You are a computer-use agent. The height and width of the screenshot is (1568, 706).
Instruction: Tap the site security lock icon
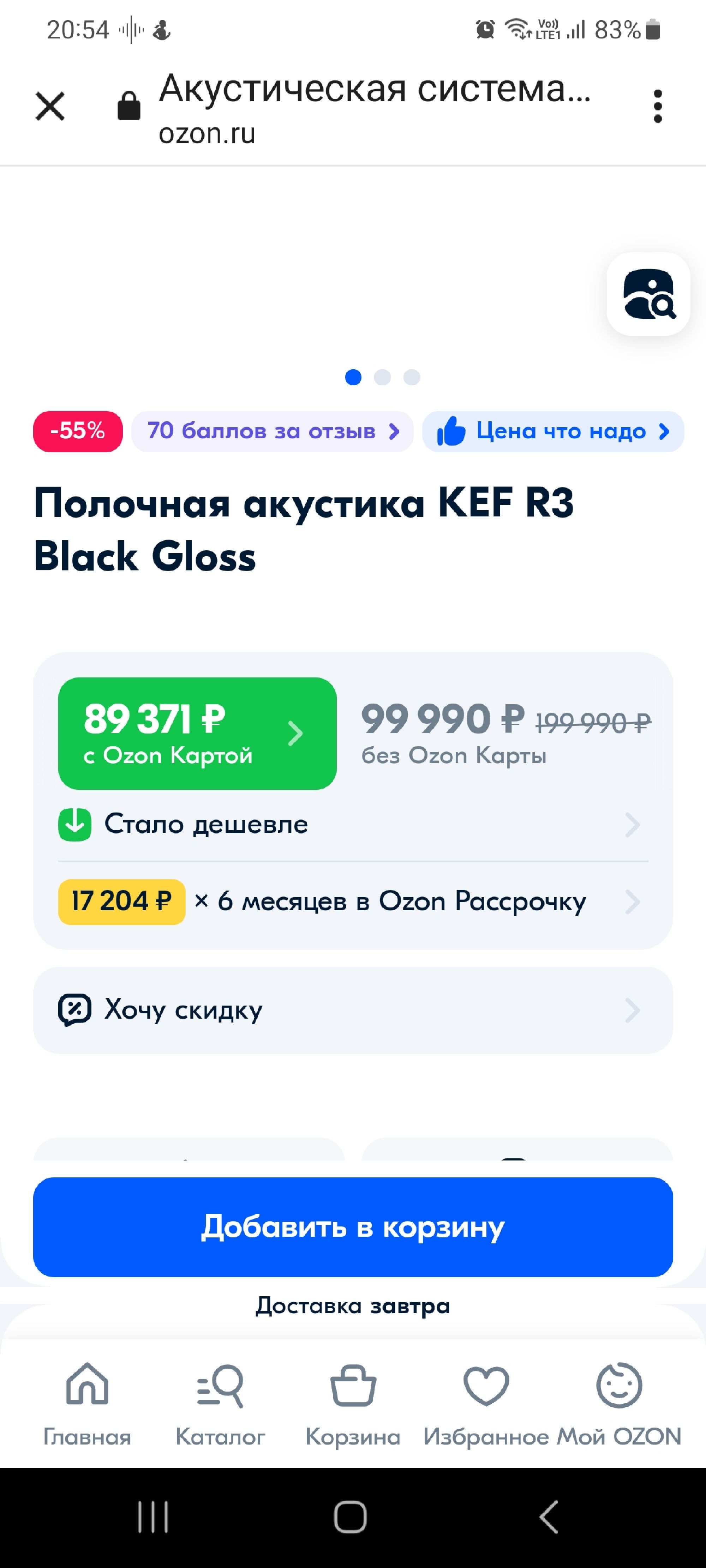128,107
